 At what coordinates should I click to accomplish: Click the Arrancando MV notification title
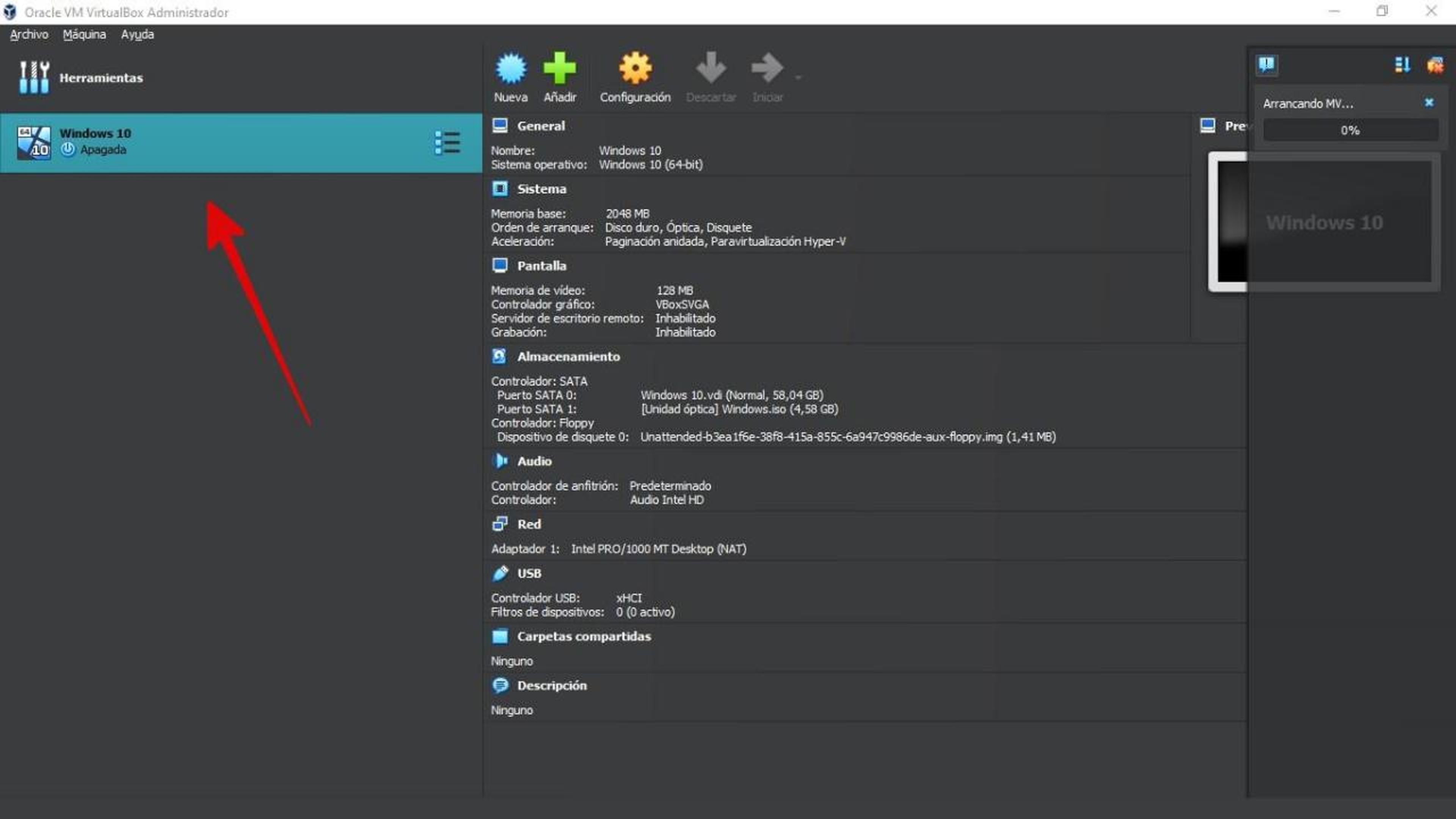click(x=1308, y=104)
